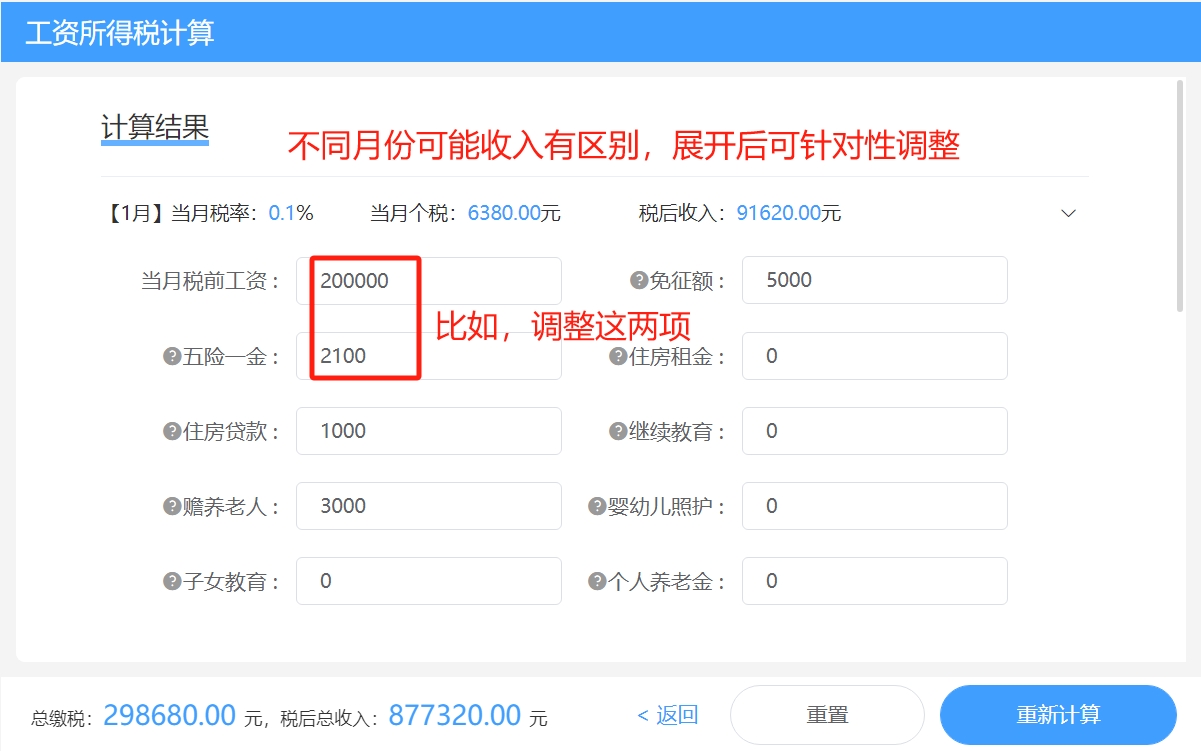The height and width of the screenshot is (751, 1201).
Task: Click the help icon beside 个人养老金
Action: pos(598,581)
